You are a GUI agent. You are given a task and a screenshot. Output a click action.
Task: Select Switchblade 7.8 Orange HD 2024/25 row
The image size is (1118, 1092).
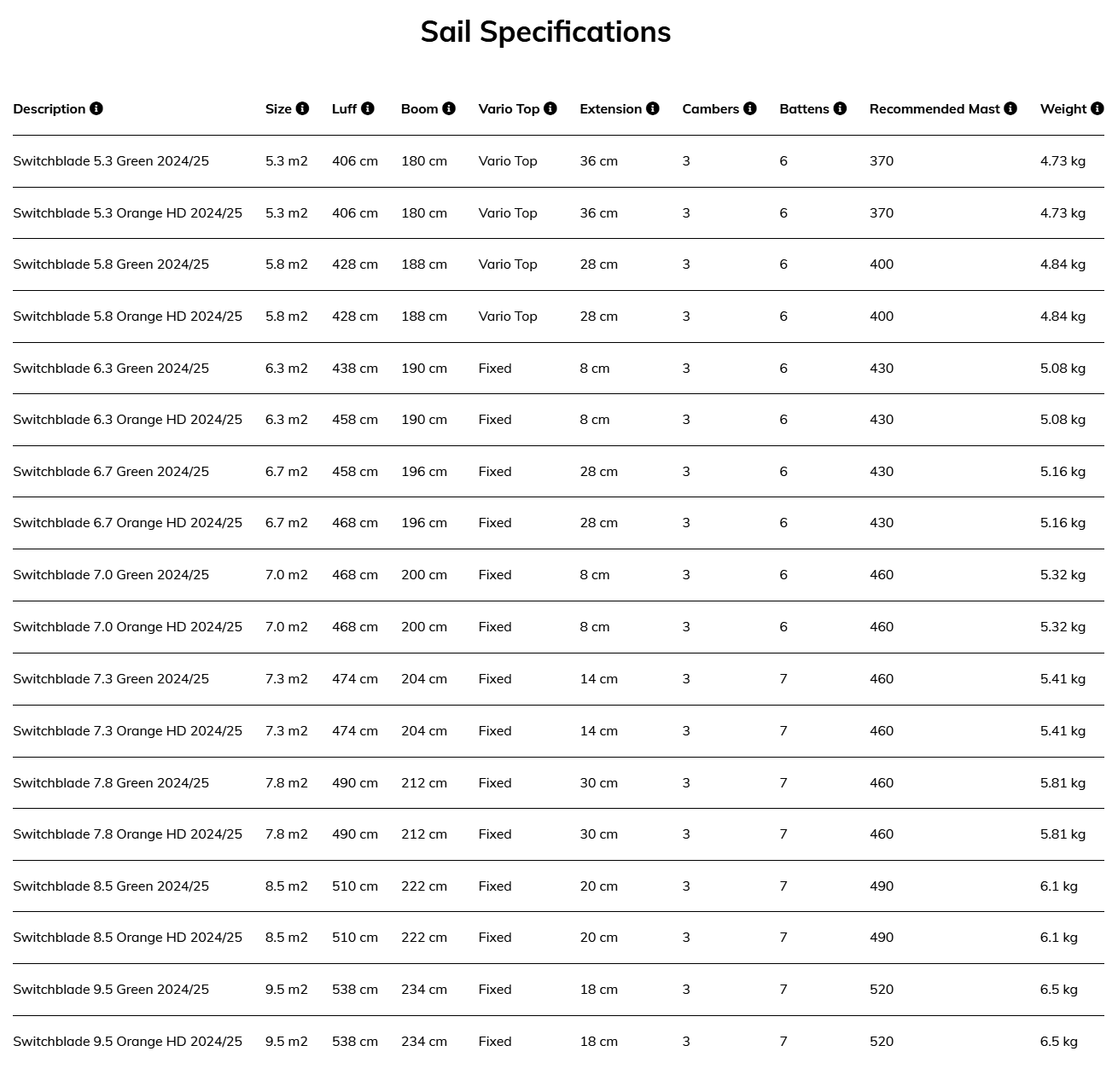(558, 834)
